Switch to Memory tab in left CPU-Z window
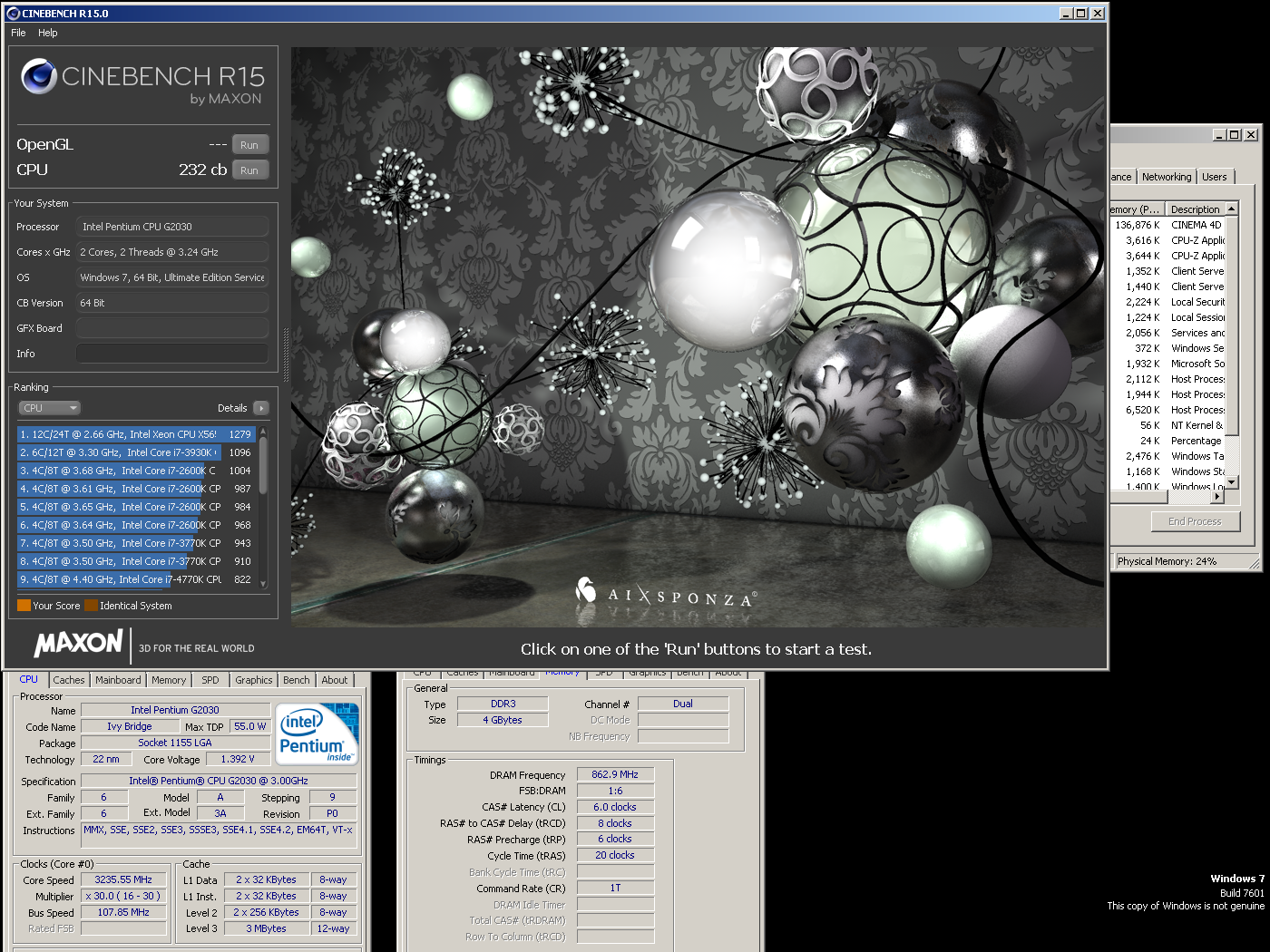Viewport: 1270px width, 952px height. coord(169,680)
